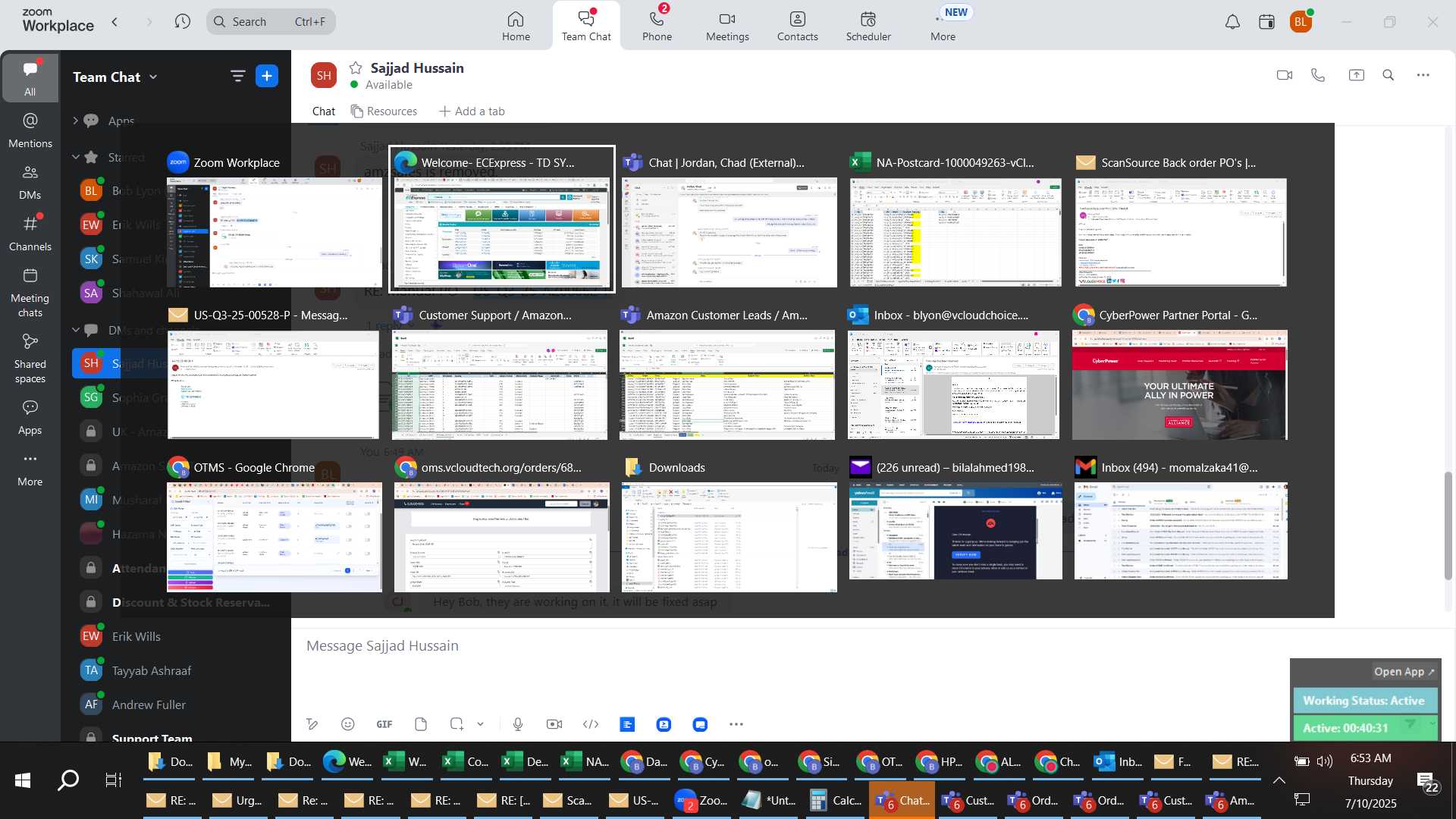1456x819 pixels.
Task: Open the chat header more options ellipsis
Action: (x=1423, y=75)
